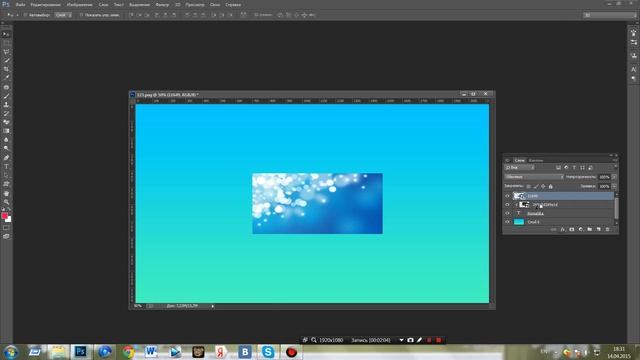
Task: Select the Zoom tool in toolbox
Action: click(6, 202)
